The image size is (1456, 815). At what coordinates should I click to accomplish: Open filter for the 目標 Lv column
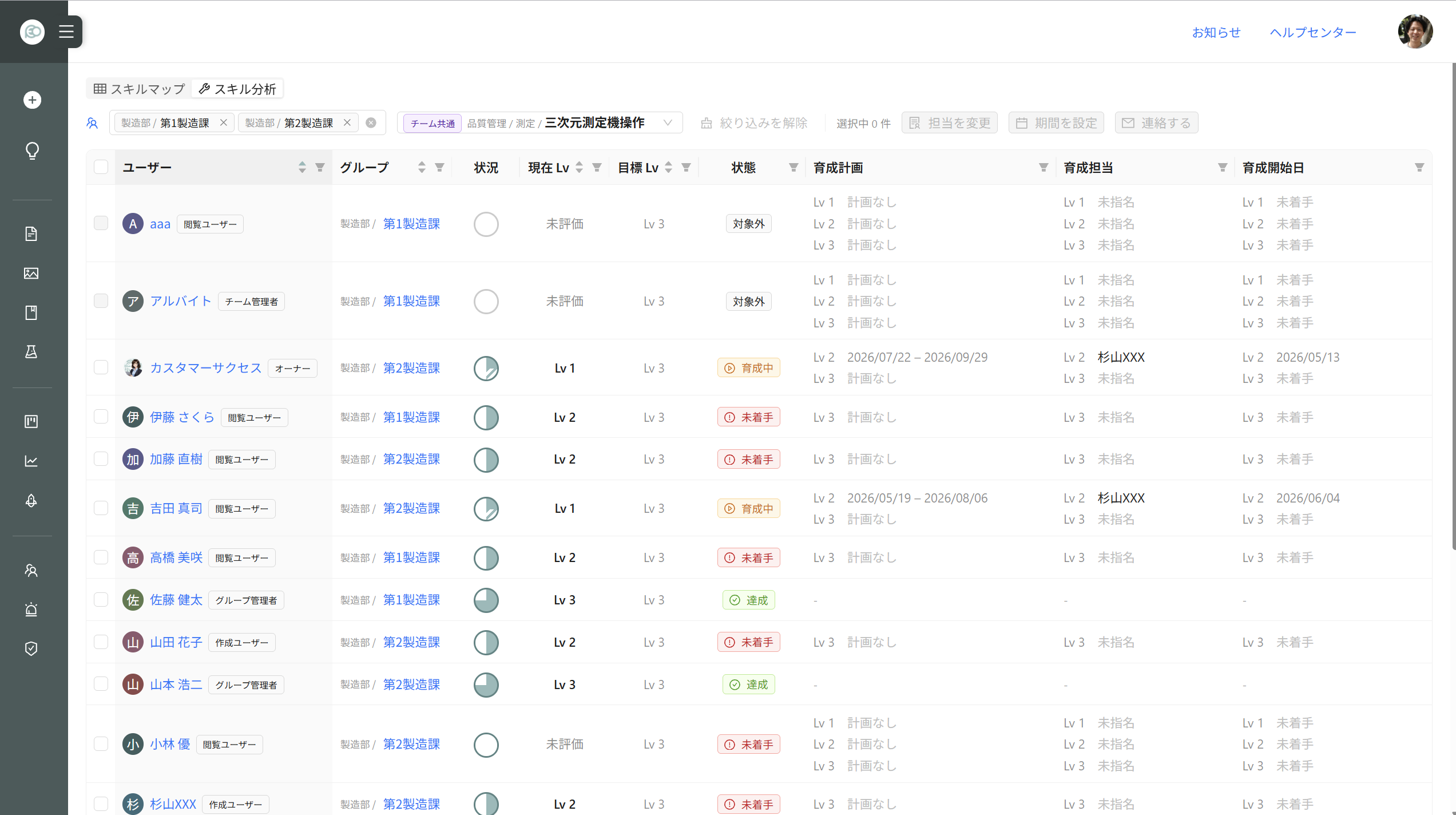(686, 167)
